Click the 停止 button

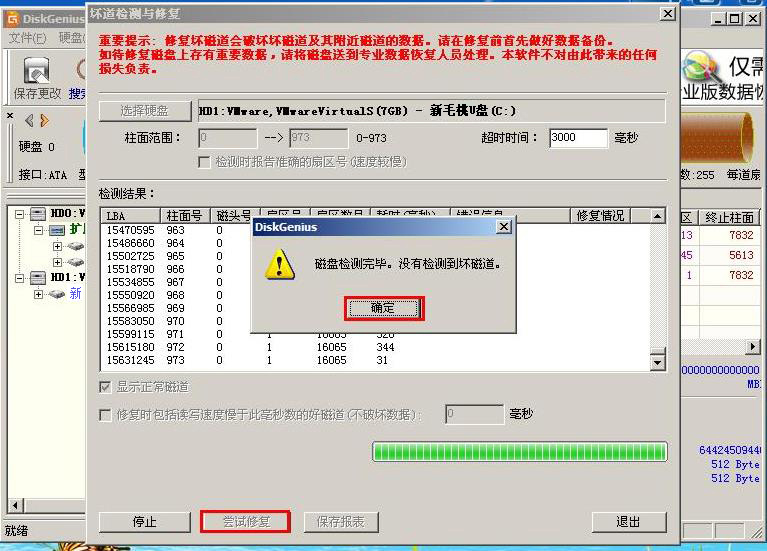coord(145,522)
